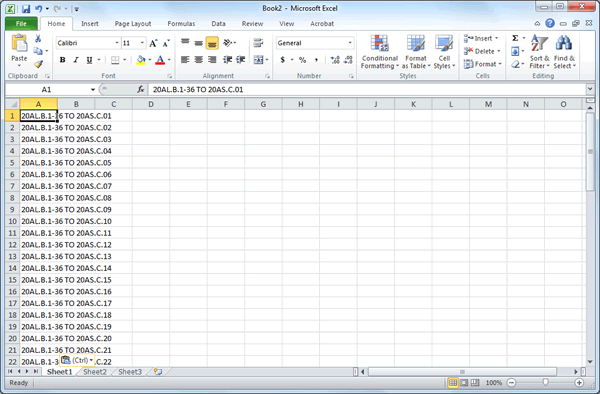600x394 pixels.
Task: Open Insert cells dropdown arrow
Action: point(497,38)
